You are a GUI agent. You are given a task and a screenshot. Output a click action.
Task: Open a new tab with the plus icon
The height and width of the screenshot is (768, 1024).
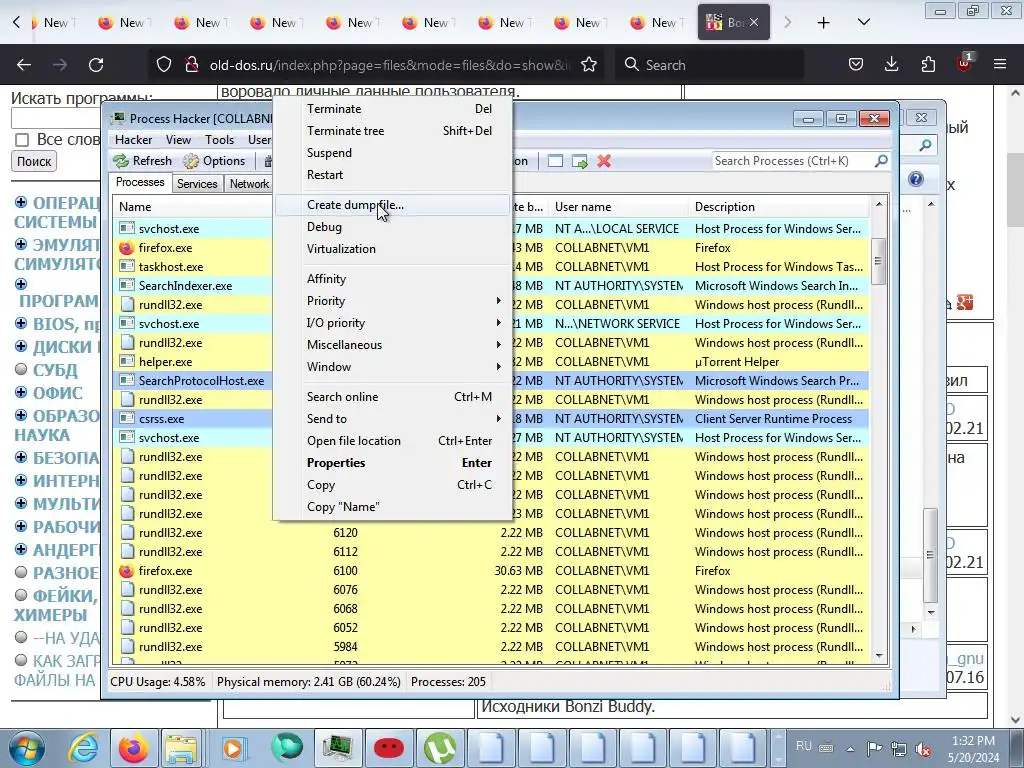pos(824,23)
